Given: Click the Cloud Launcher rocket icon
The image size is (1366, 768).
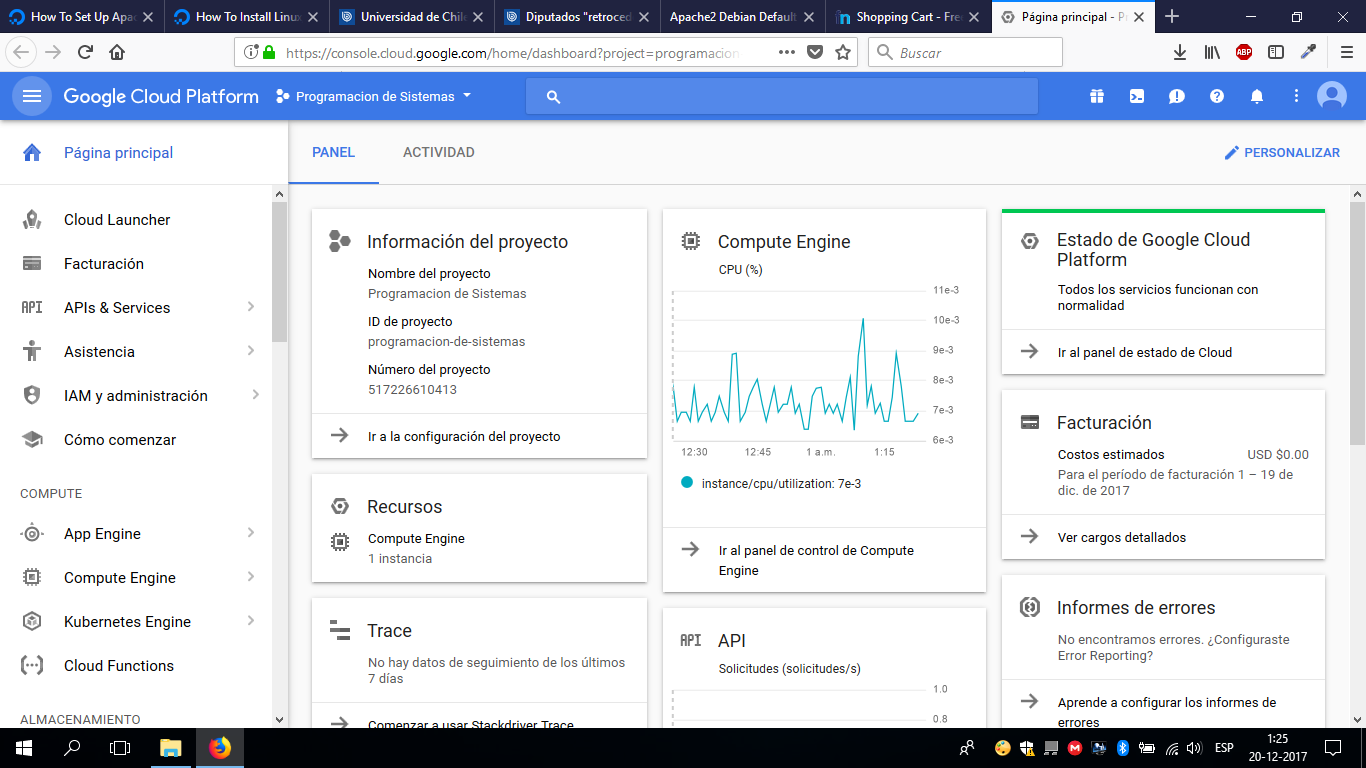Looking at the screenshot, I should (32, 220).
